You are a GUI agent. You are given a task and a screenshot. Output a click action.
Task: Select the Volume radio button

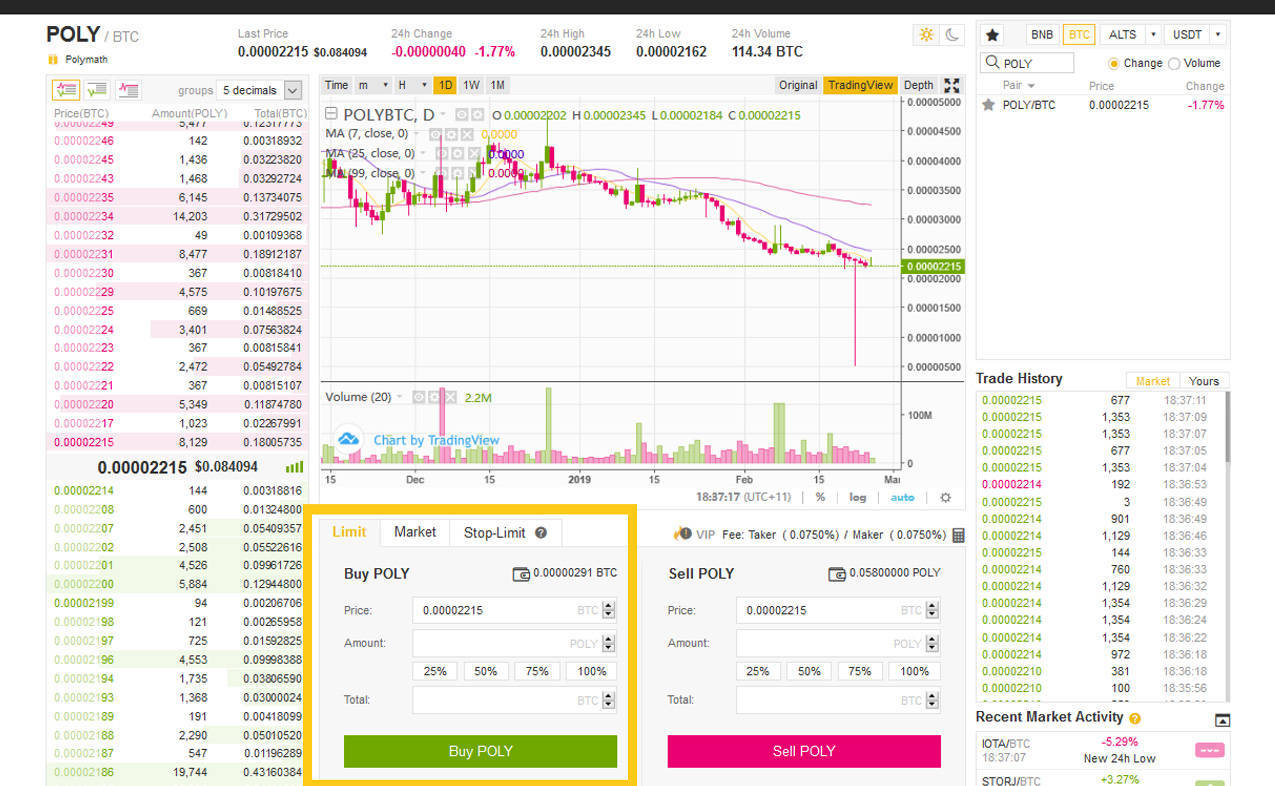point(1174,63)
